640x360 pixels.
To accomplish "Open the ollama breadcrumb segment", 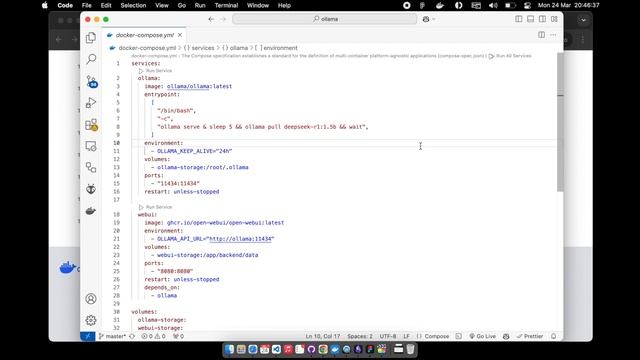I will 235,48.
